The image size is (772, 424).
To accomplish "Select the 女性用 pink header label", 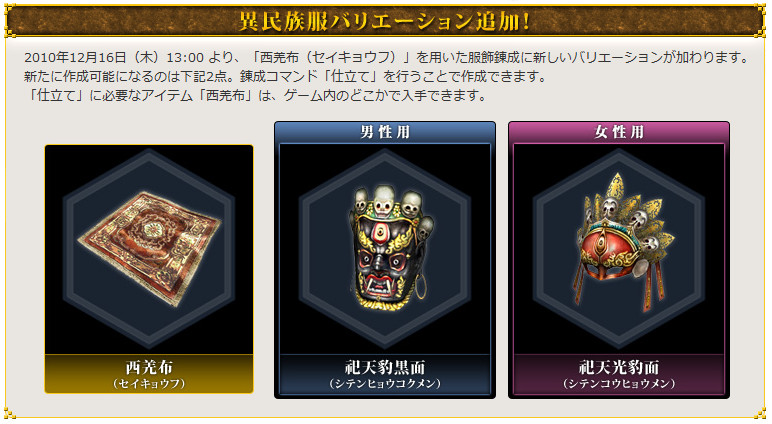I will [619, 132].
